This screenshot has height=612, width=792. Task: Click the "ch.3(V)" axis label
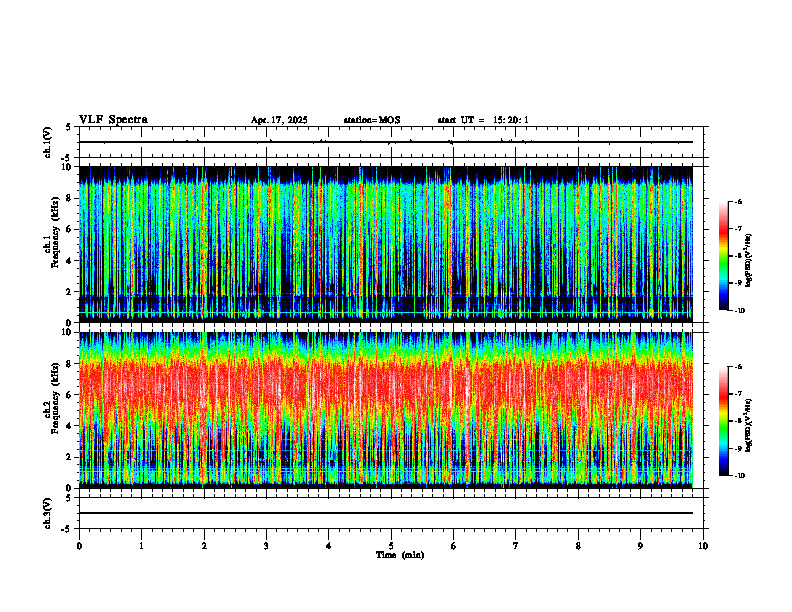coord(47,513)
